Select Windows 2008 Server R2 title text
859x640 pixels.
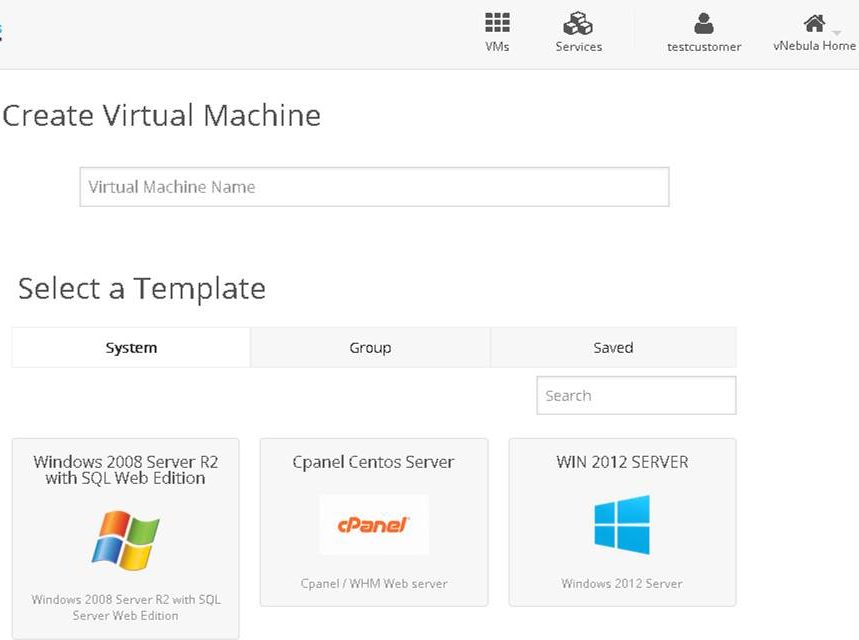pos(125,470)
